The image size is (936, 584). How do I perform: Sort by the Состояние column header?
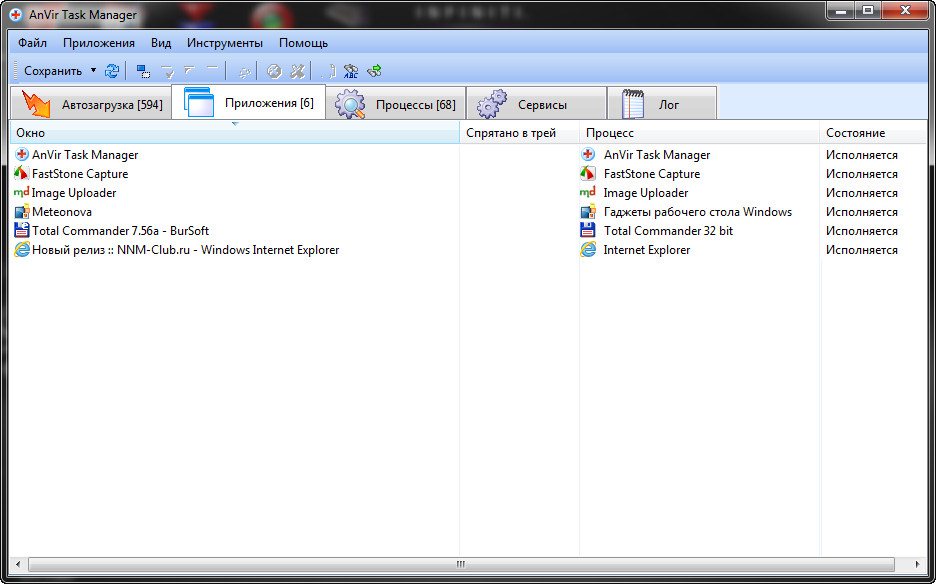[x=873, y=133]
